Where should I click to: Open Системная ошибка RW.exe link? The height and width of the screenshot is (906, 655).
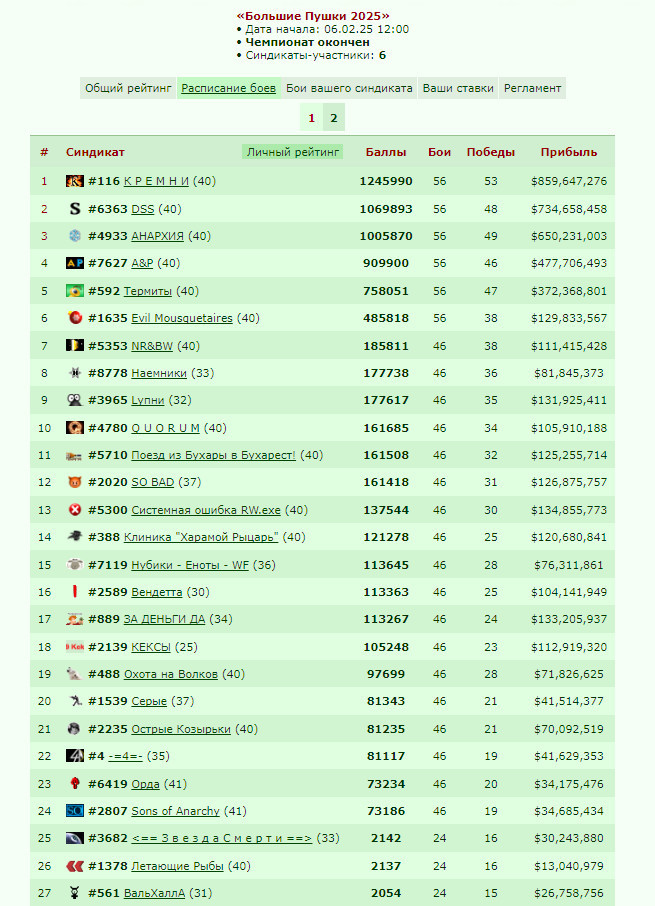(206, 510)
